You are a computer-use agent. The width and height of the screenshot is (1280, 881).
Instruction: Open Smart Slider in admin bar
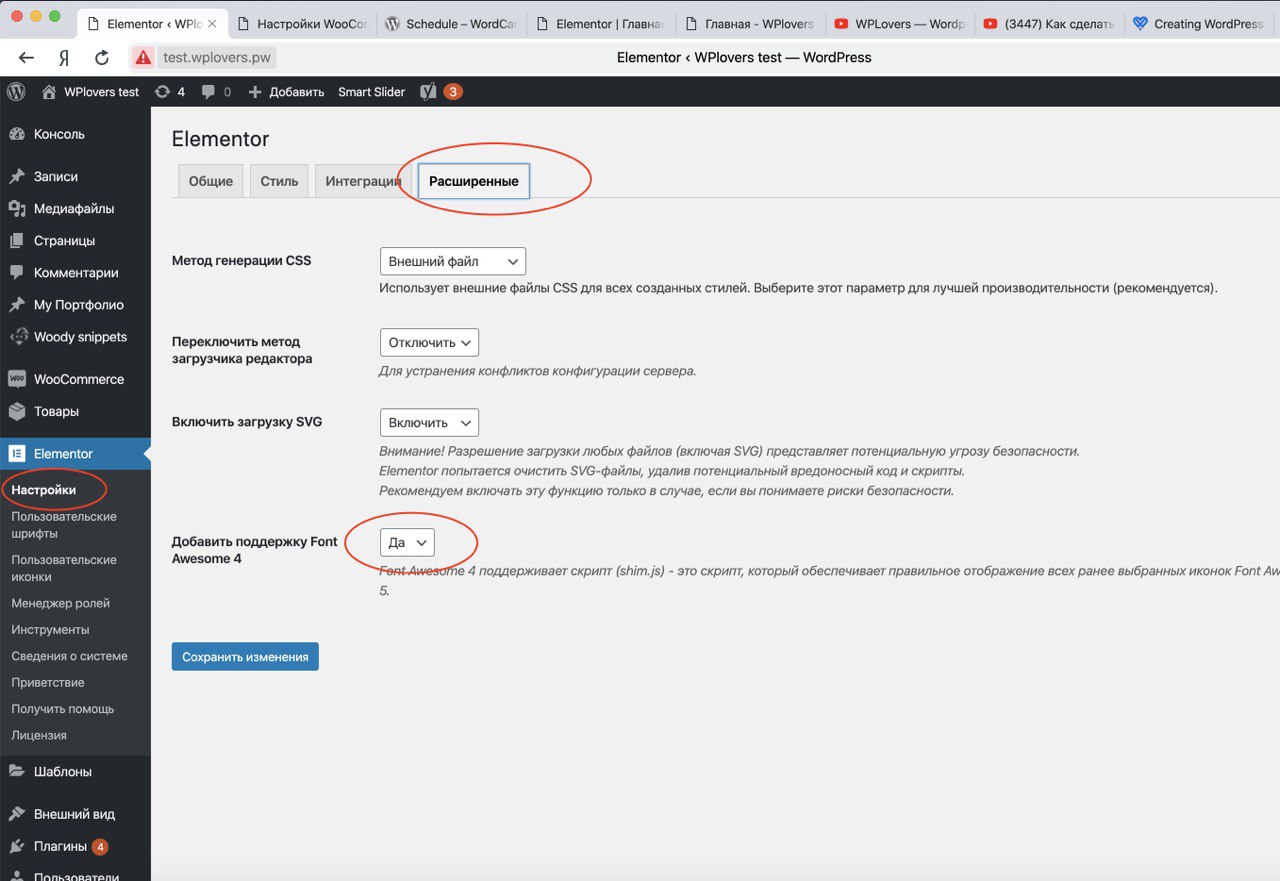[371, 92]
